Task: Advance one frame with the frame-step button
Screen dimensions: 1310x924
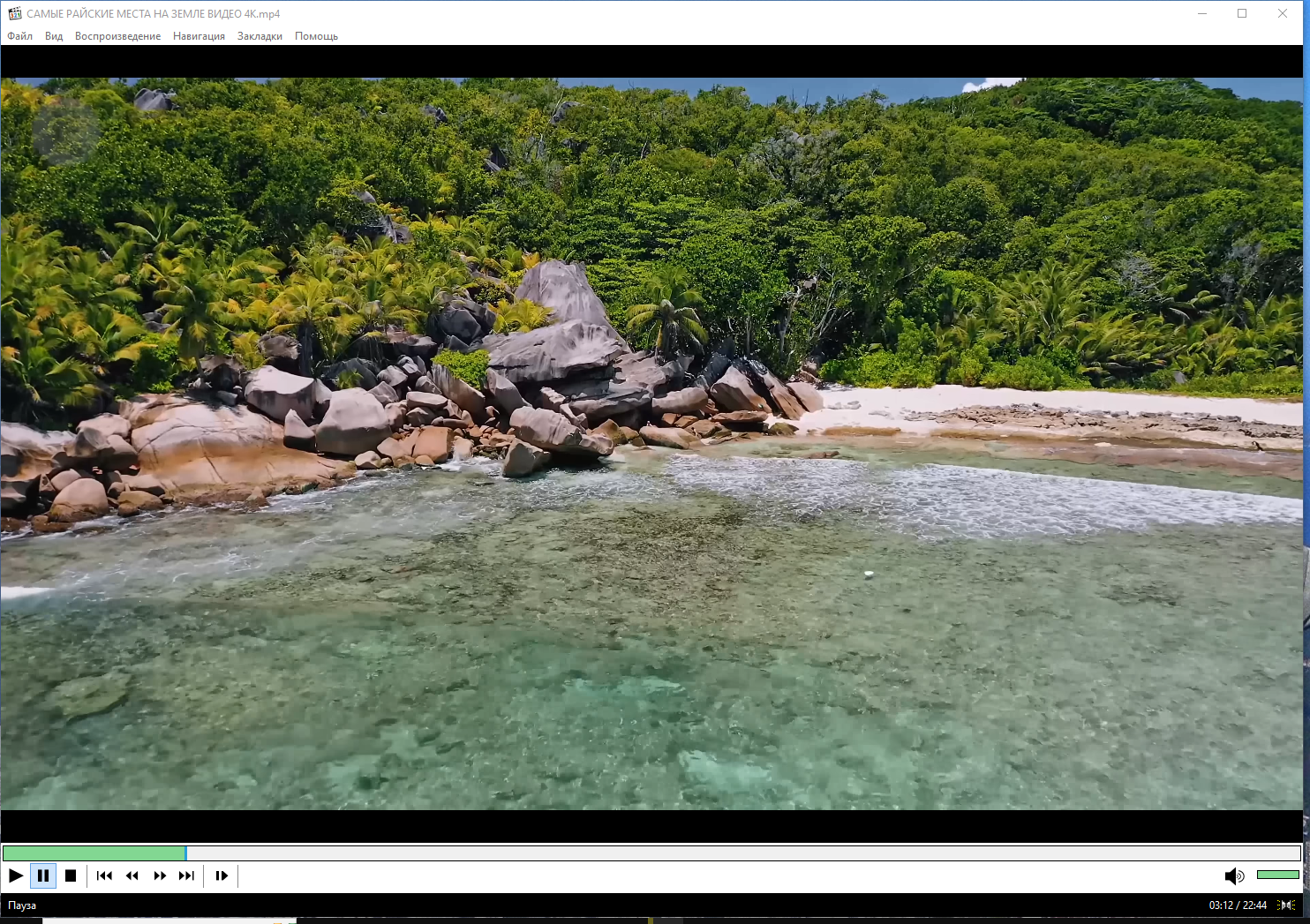Action: click(222, 875)
